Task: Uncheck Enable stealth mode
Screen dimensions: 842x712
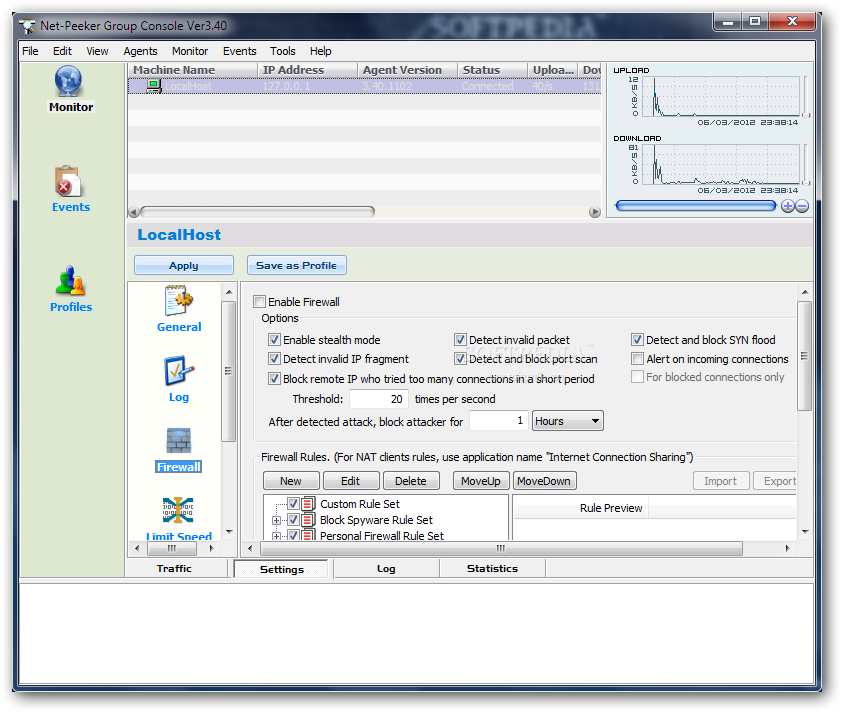Action: (274, 340)
